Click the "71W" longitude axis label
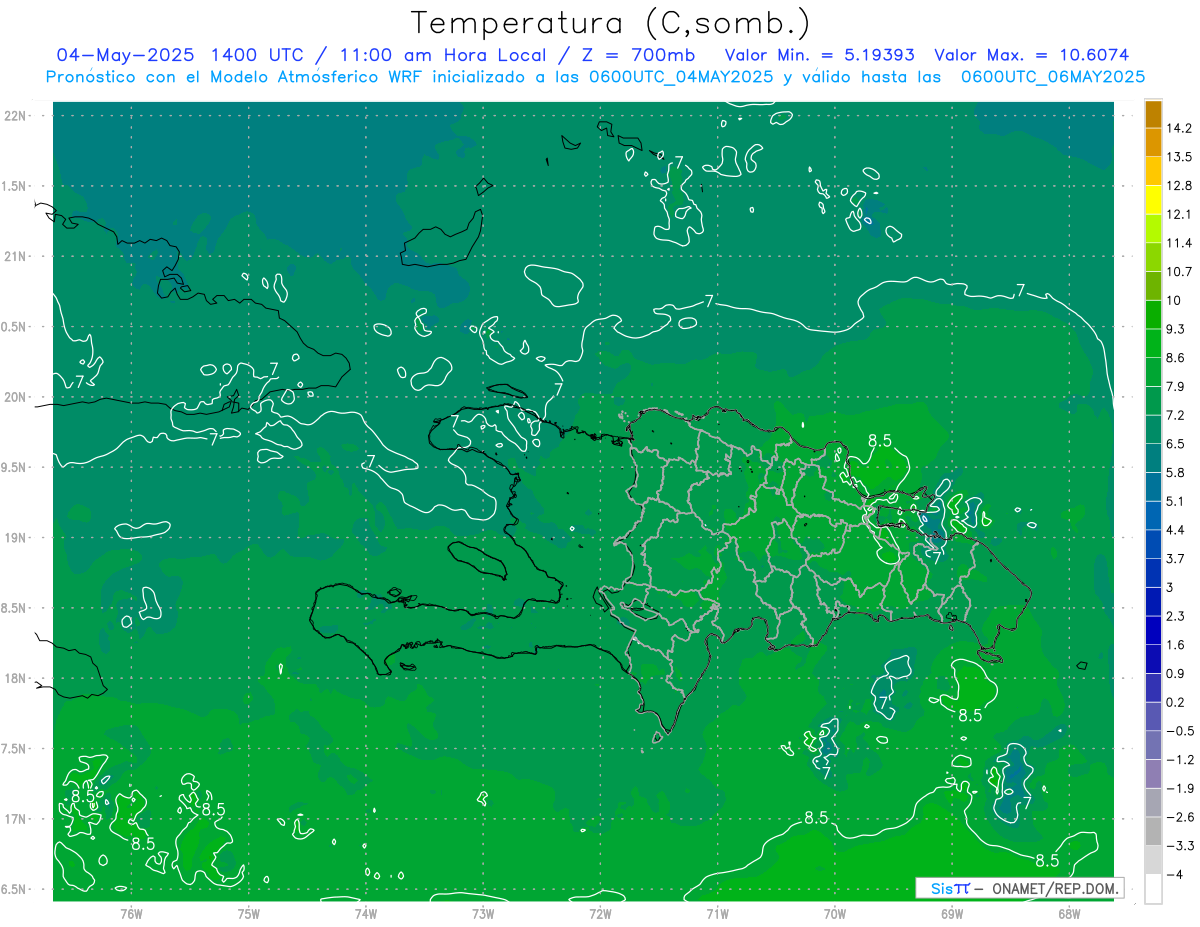 (717, 913)
